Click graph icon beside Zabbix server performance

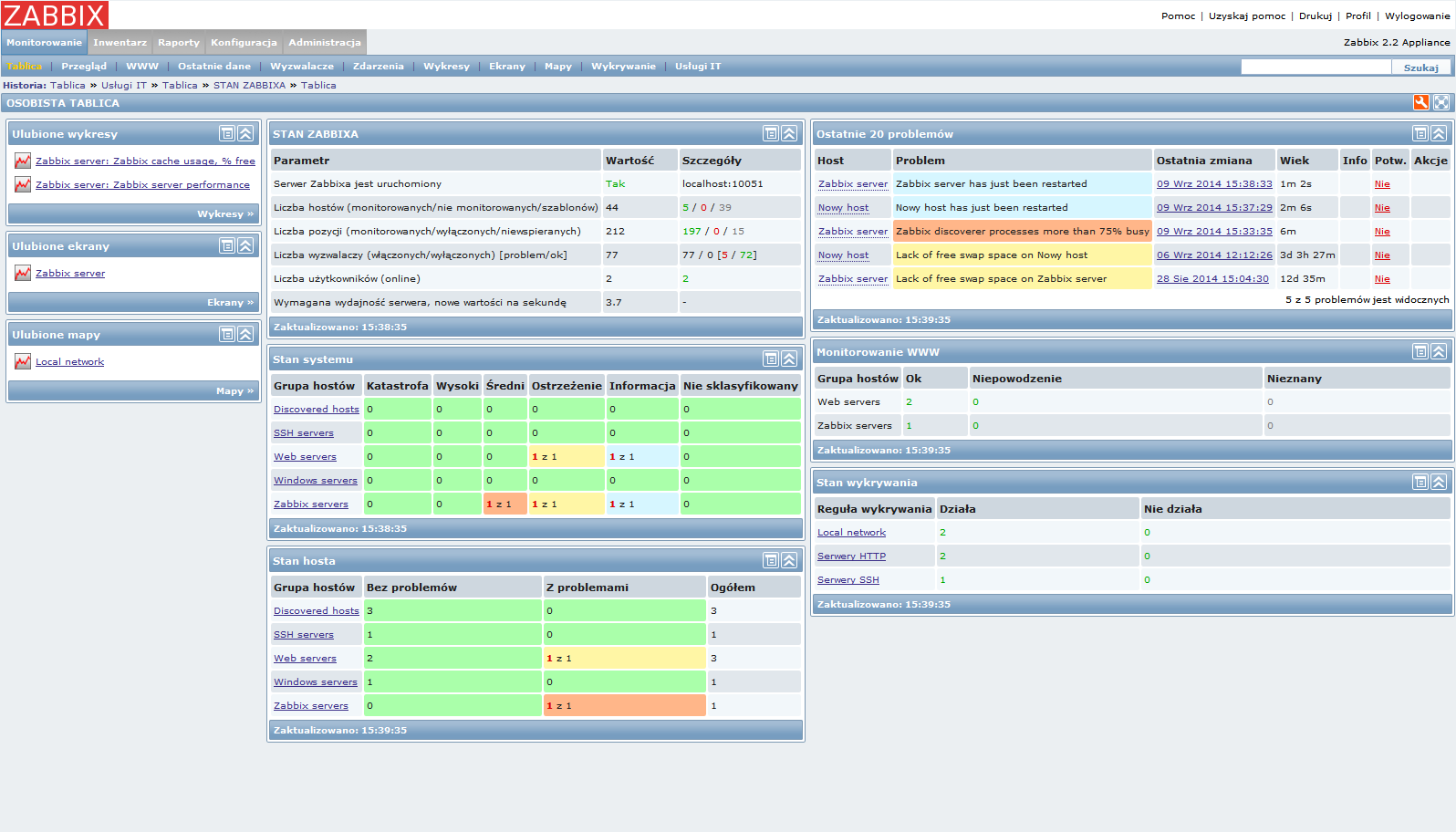click(23, 184)
